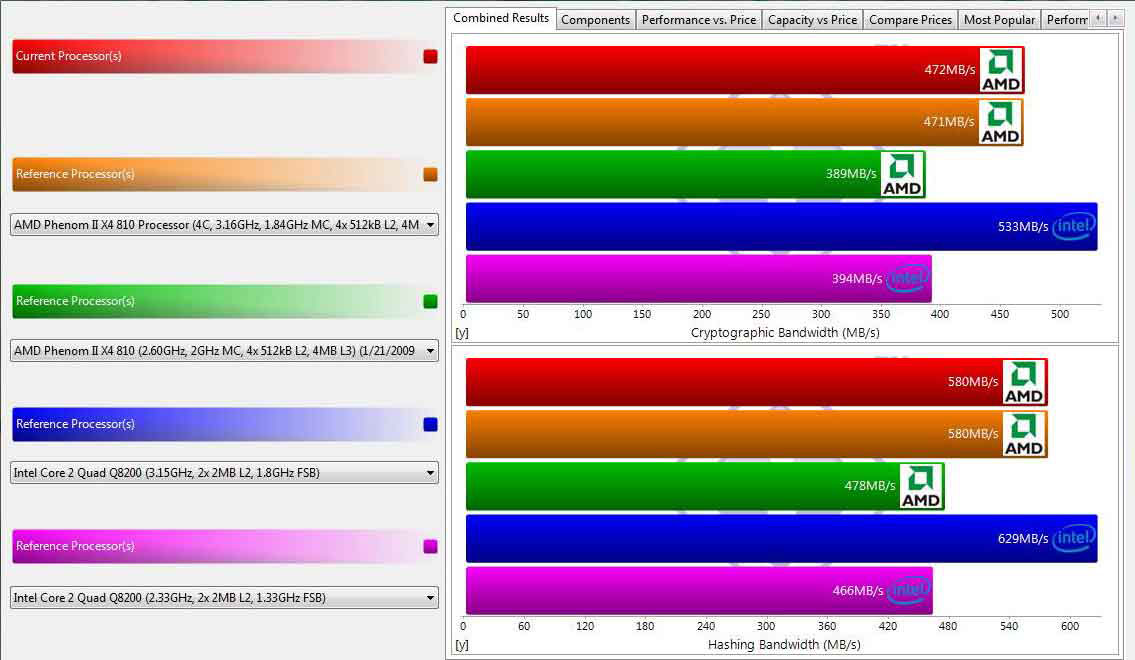The width and height of the screenshot is (1135, 660).
Task: Click the AMD logo on the 471MB/s bar
Action: pyautogui.click(x=1000, y=122)
